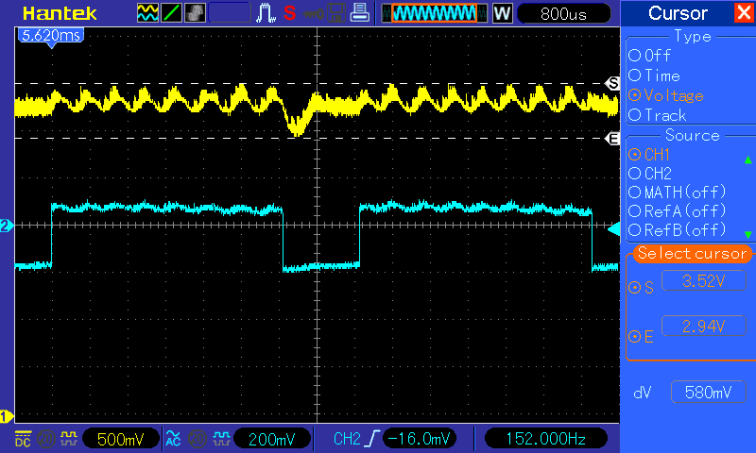Click the CH1 ground level marker
This screenshot has width=756, height=453.
[6, 416]
